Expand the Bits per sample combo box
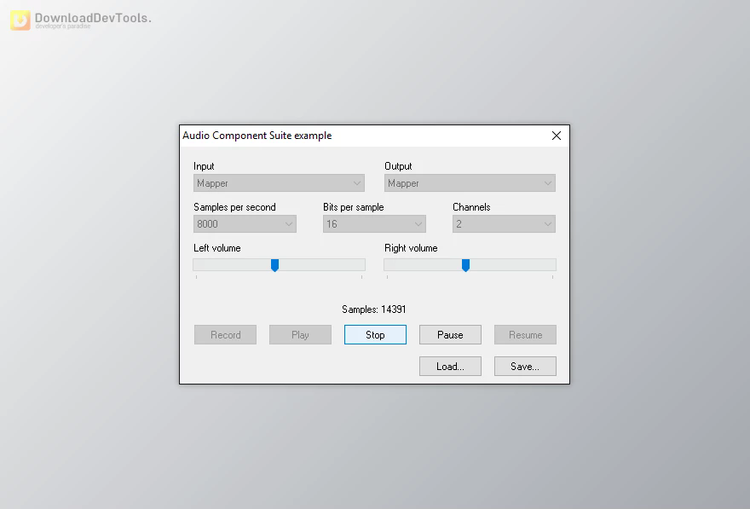This screenshot has height=509, width=750. point(374,224)
